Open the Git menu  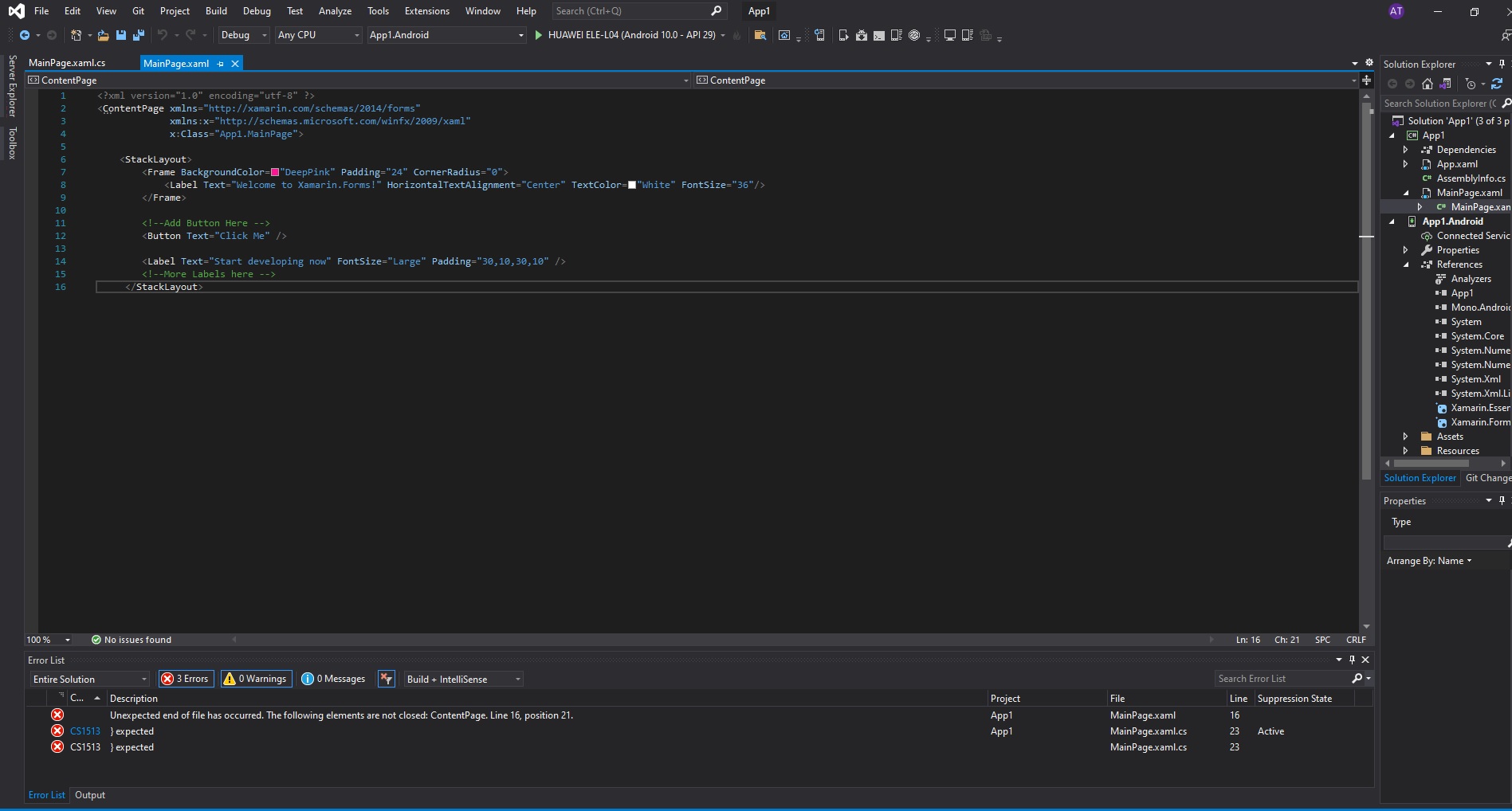[x=137, y=10]
